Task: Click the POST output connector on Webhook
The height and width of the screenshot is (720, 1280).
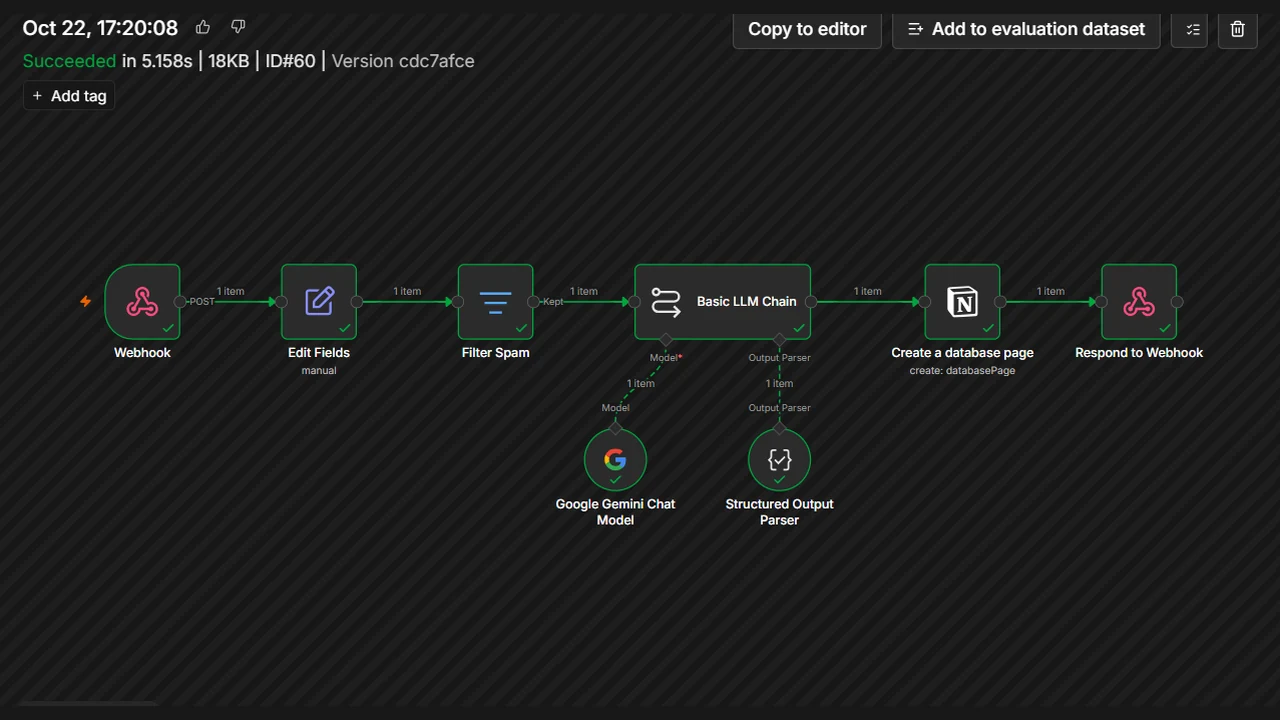Action: point(181,301)
